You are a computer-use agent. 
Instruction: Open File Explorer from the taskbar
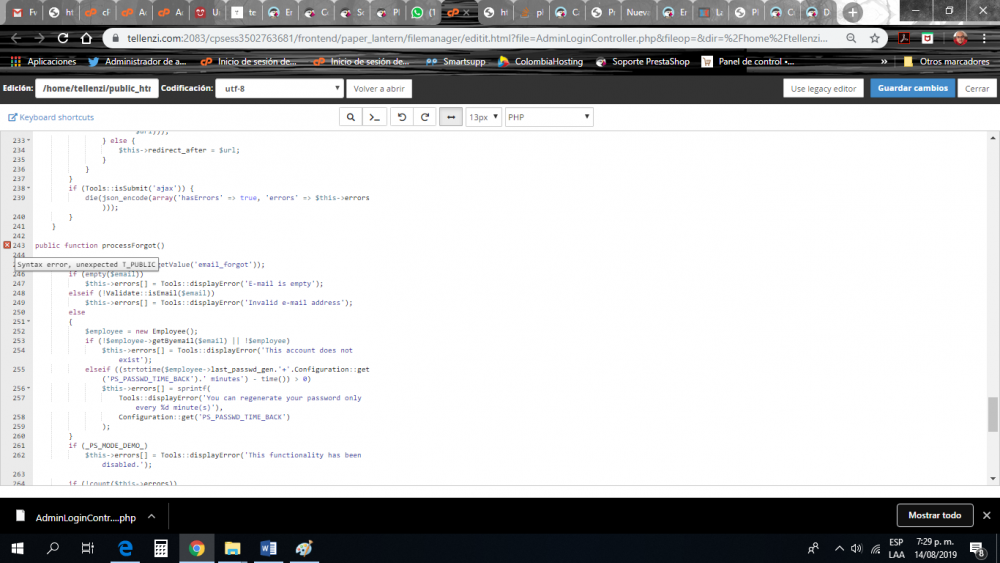coord(233,548)
